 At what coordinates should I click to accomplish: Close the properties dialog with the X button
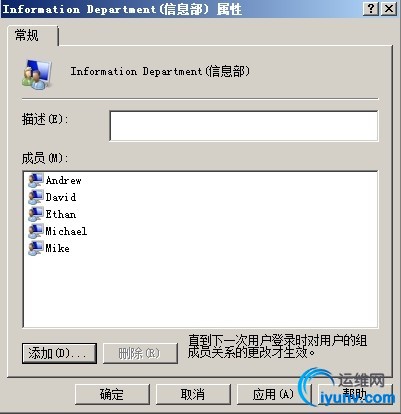coord(388,8)
